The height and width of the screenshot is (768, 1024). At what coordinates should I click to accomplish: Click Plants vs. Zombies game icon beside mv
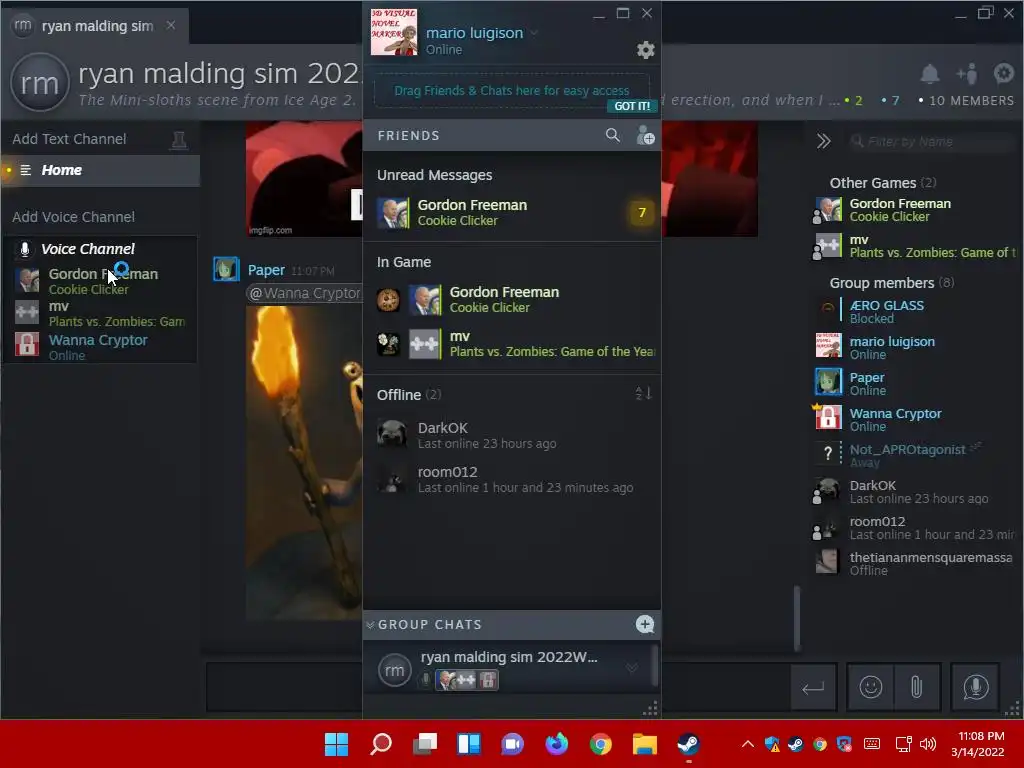[x=388, y=344]
